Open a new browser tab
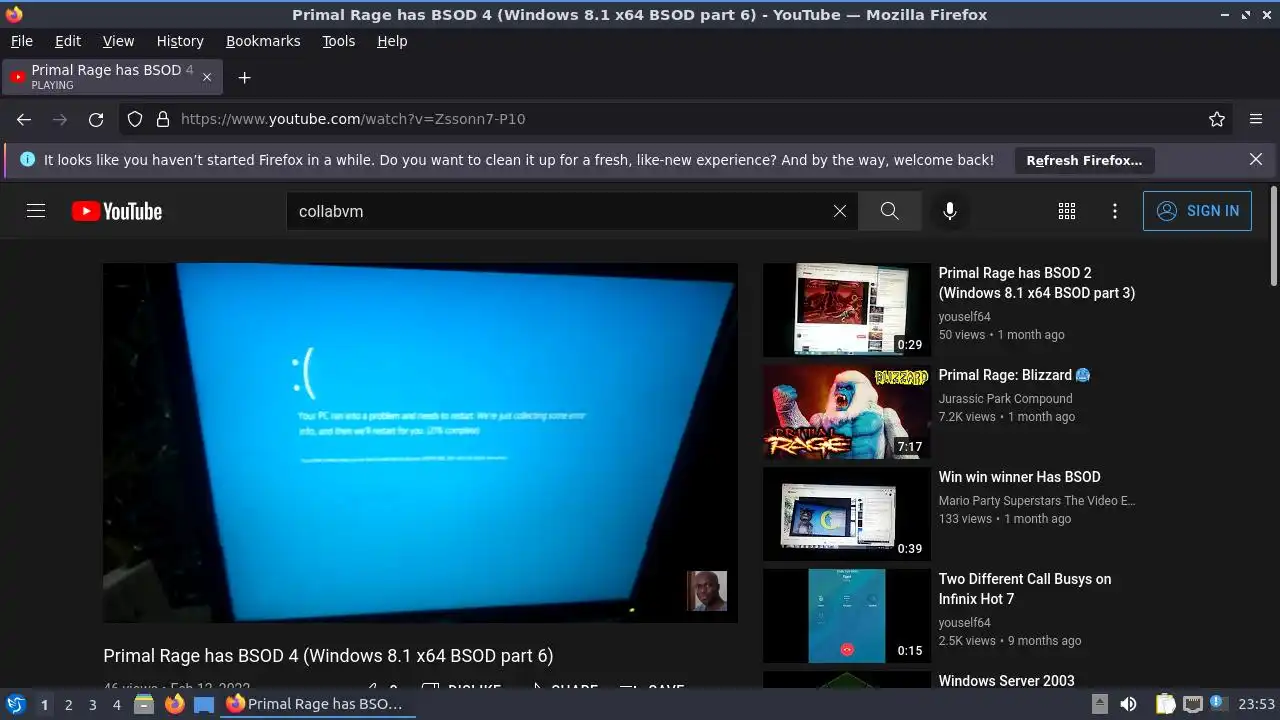The width and height of the screenshot is (1280, 720). pyautogui.click(x=244, y=77)
